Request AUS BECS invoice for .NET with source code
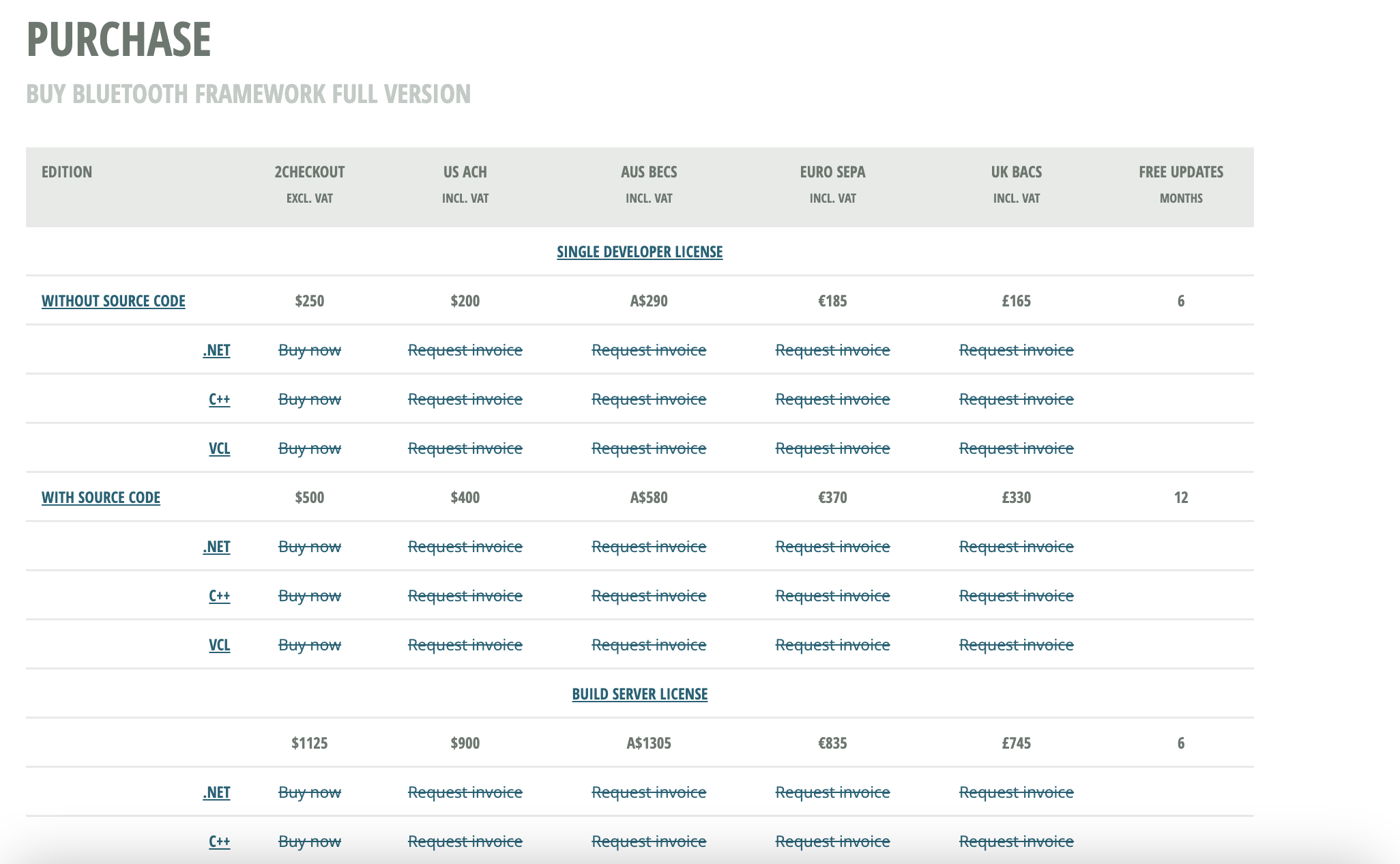The height and width of the screenshot is (864, 1400). [649, 547]
